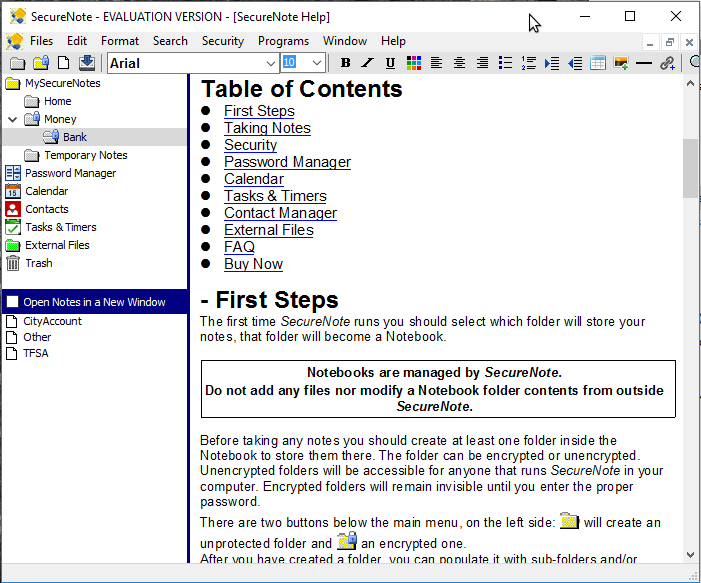Insert a numbered list

(528, 63)
